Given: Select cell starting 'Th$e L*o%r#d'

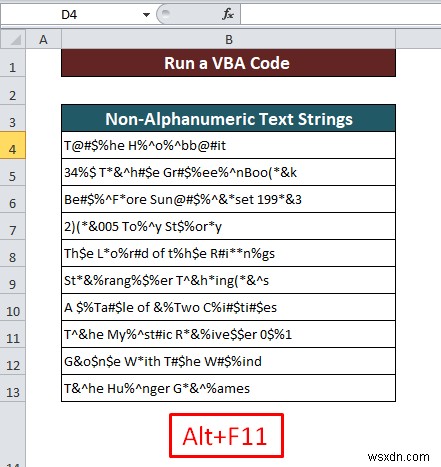Looking at the screenshot, I should click(228, 253).
